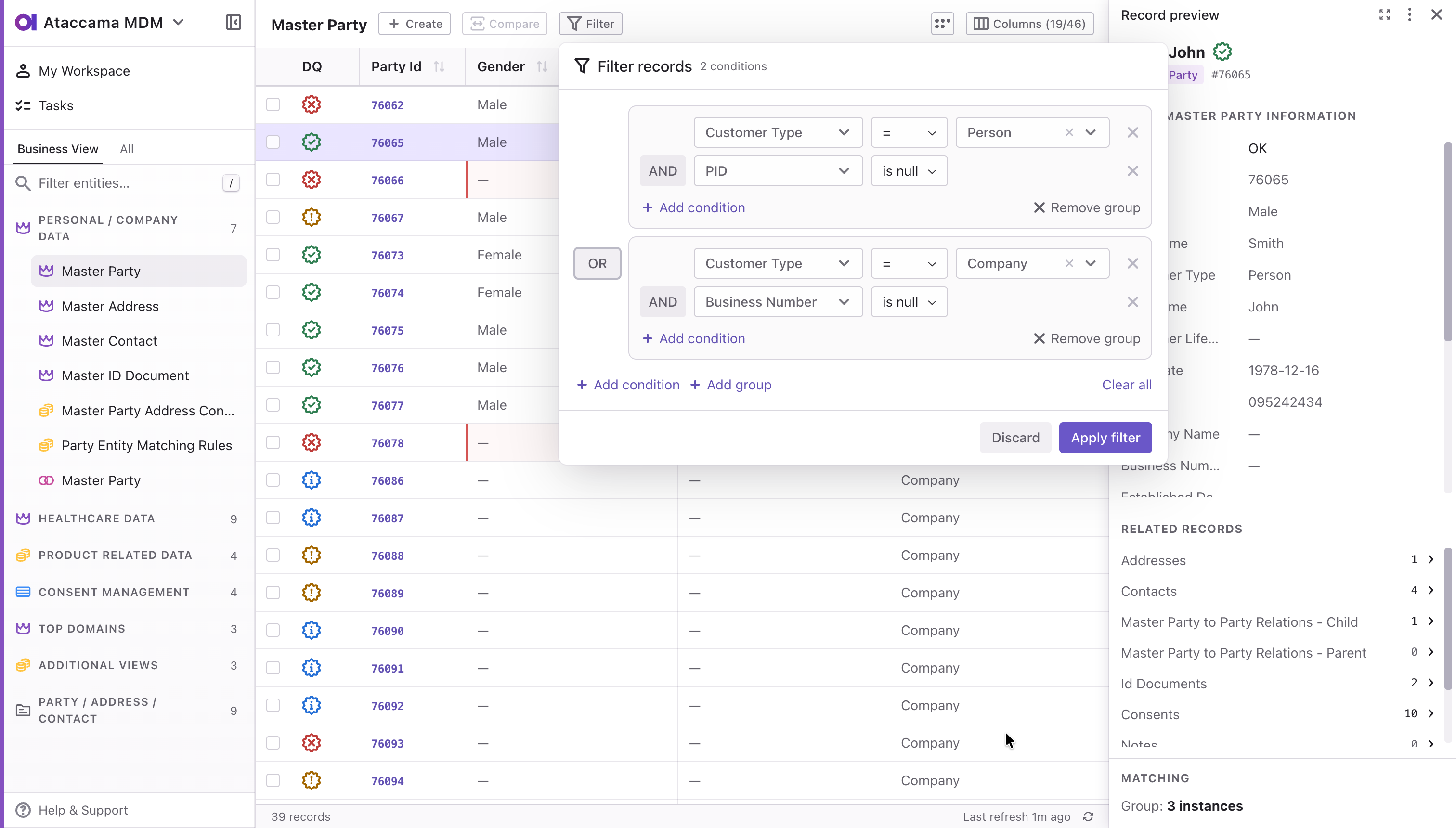Click the Discard button
Image resolution: width=1456 pixels, height=828 pixels.
coord(1015,437)
